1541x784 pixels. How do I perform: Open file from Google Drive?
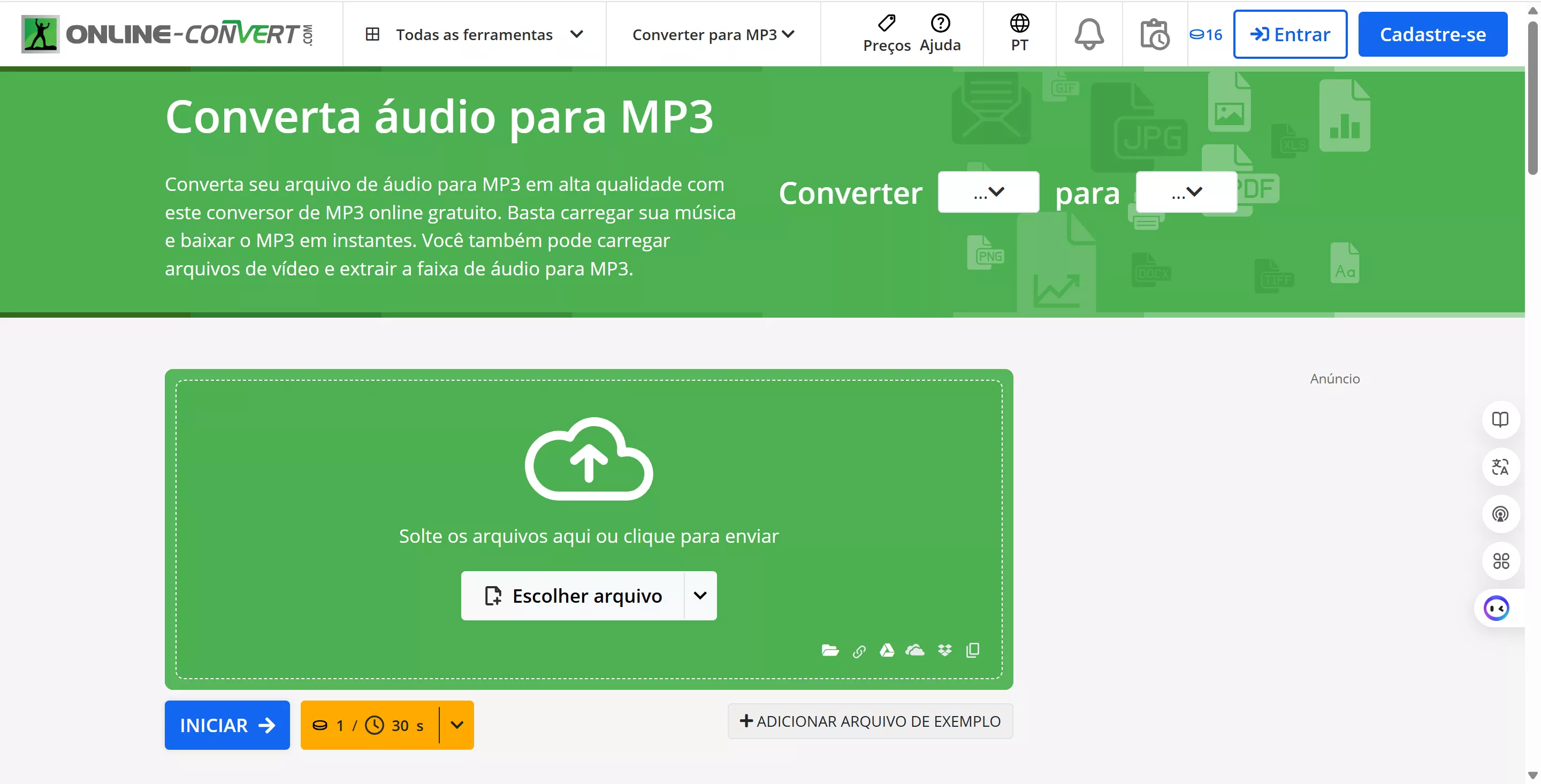(888, 651)
